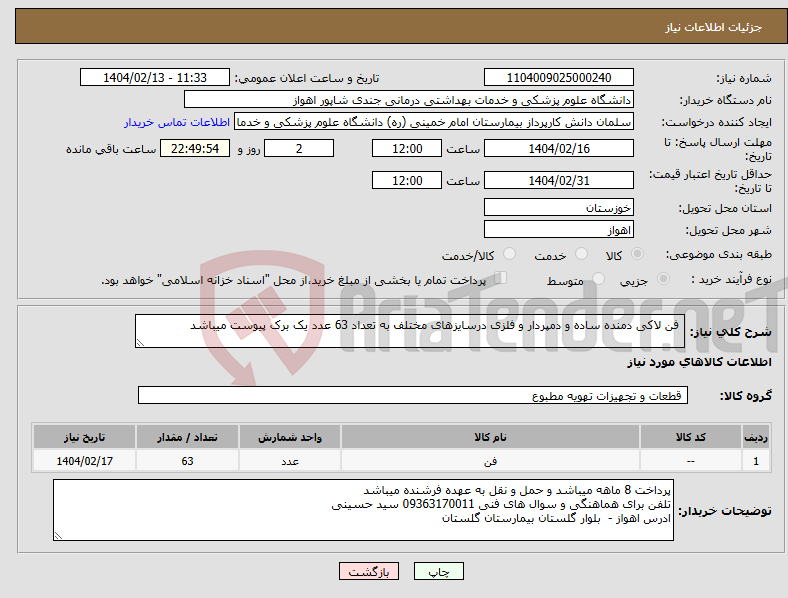Click the delivery city field اهواز
The height and width of the screenshot is (598, 788).
(x=558, y=230)
